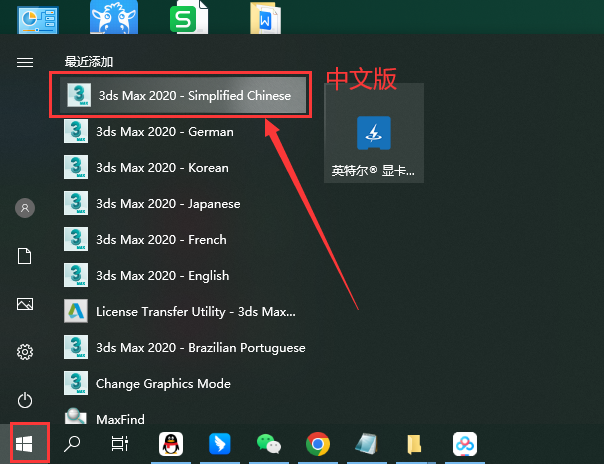Open 3ds Max 2020 - Japanese

[x=168, y=204]
